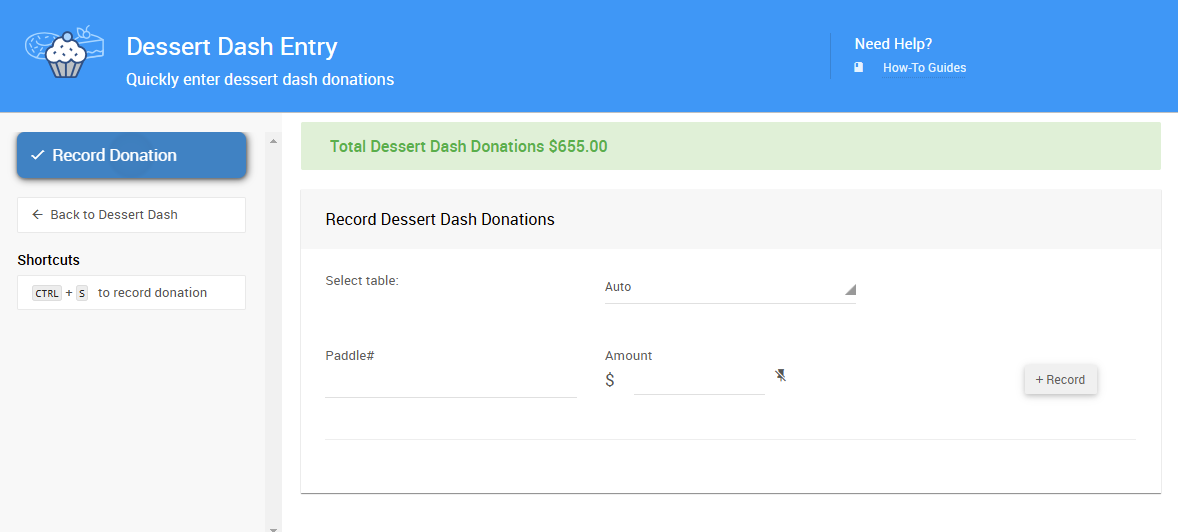Click into the Amount input field
This screenshot has height=532, width=1178.
pos(699,380)
